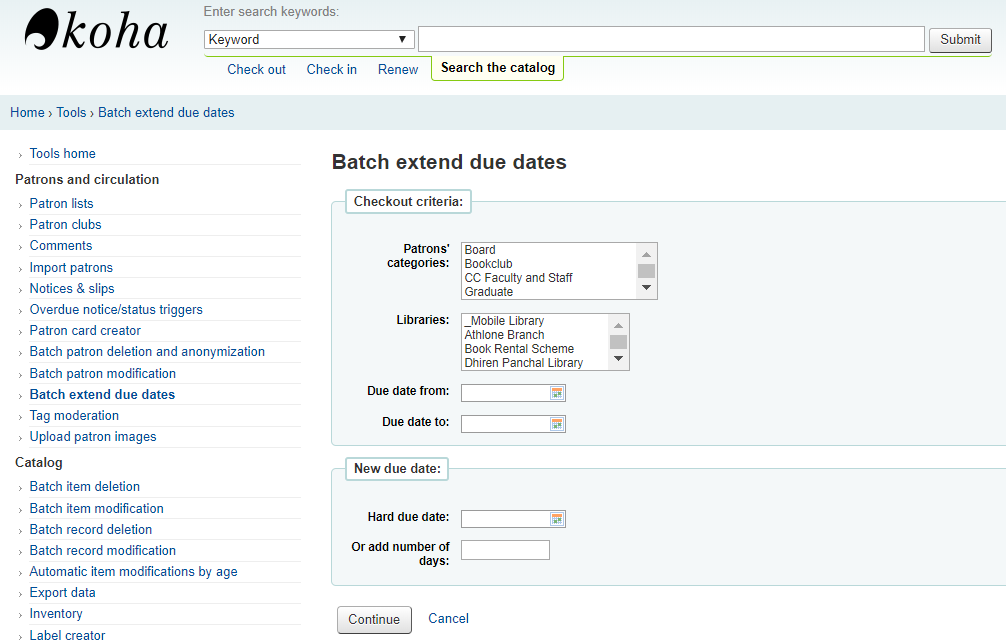Click the Continue button
This screenshot has width=1006, height=643.
coord(374,620)
